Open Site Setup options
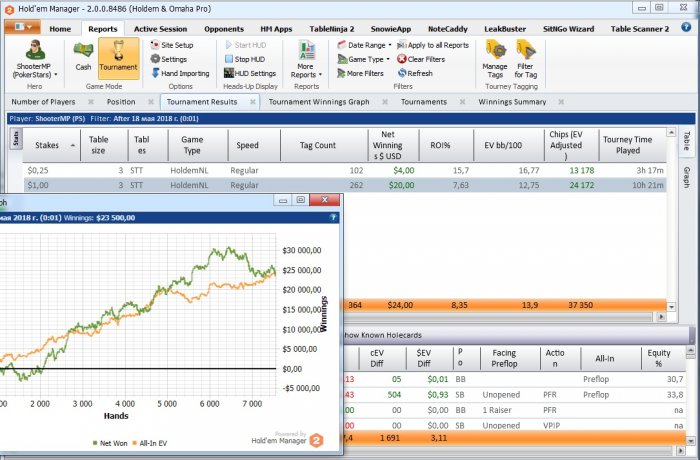Screen dimensions: 700x460 tap(172, 45)
